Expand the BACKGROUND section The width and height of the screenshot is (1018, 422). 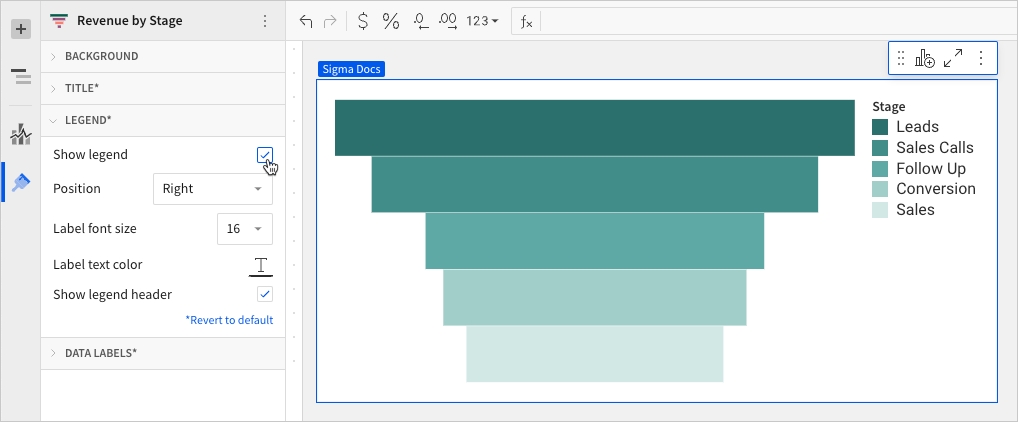point(101,56)
